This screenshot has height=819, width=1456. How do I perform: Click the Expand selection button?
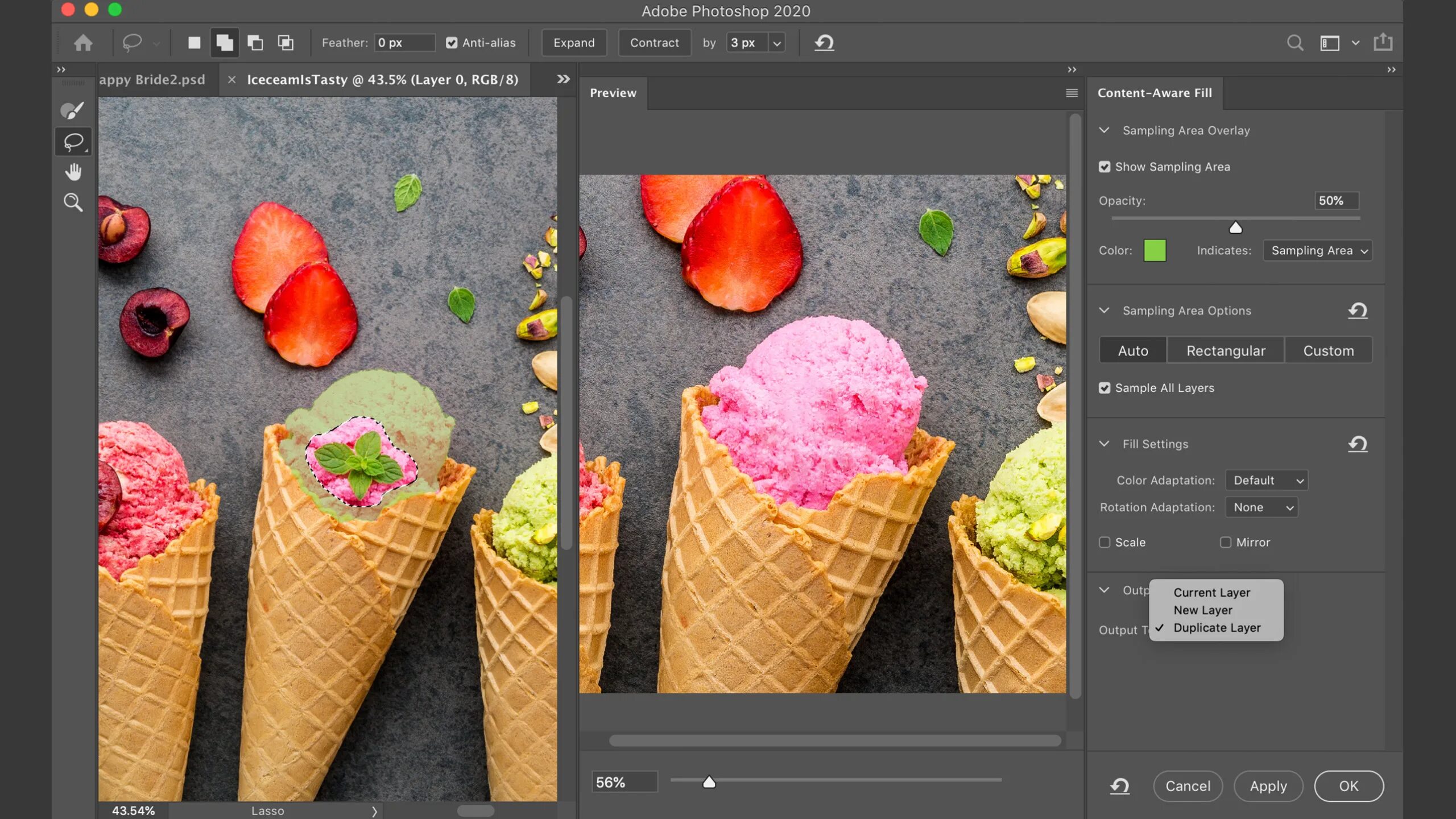(x=574, y=43)
